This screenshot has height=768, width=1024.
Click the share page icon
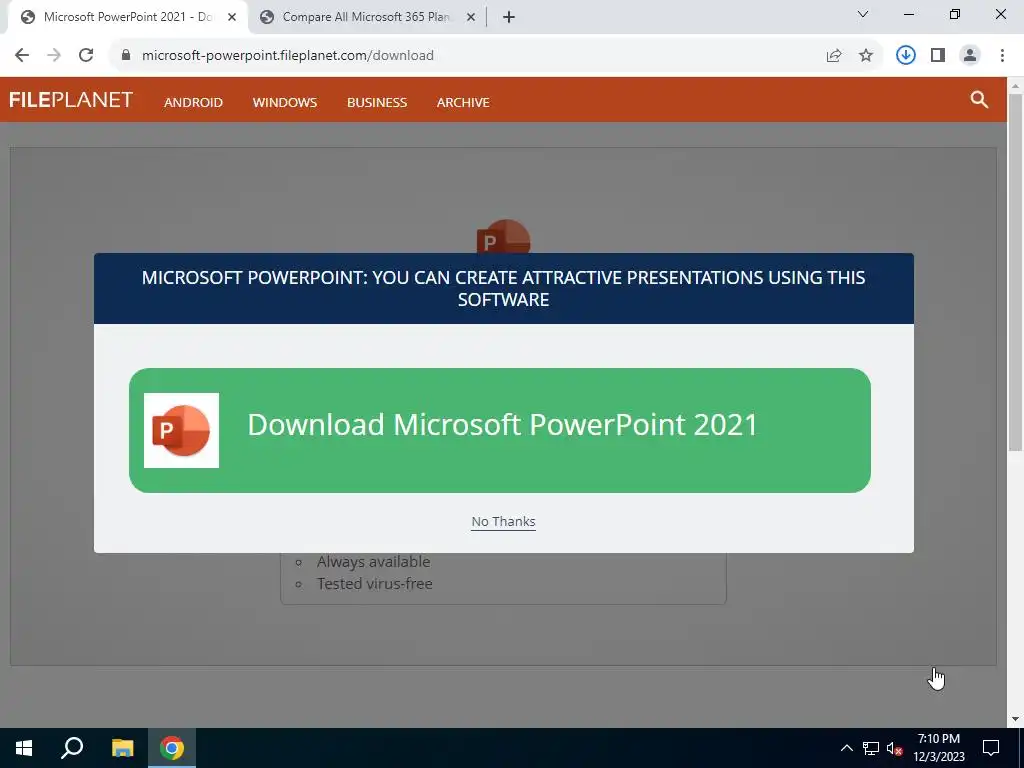pyautogui.click(x=834, y=56)
